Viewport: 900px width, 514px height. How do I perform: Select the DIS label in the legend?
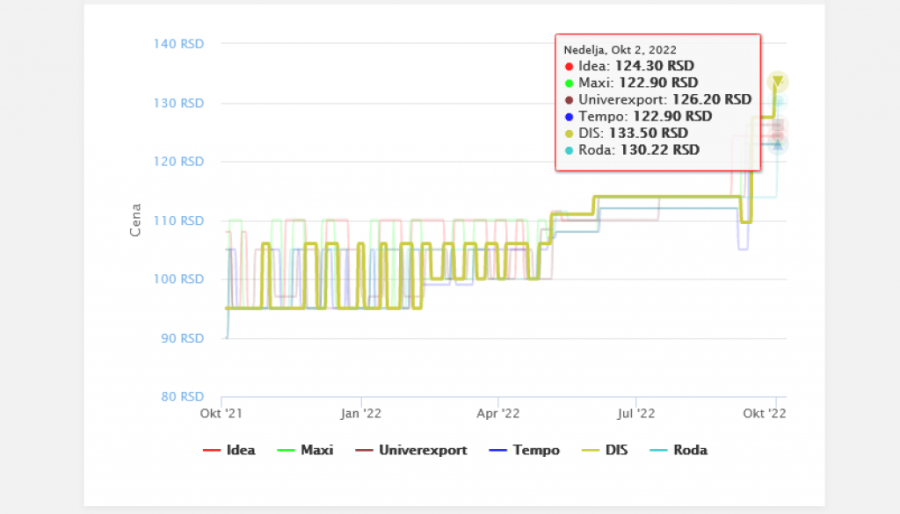(617, 450)
